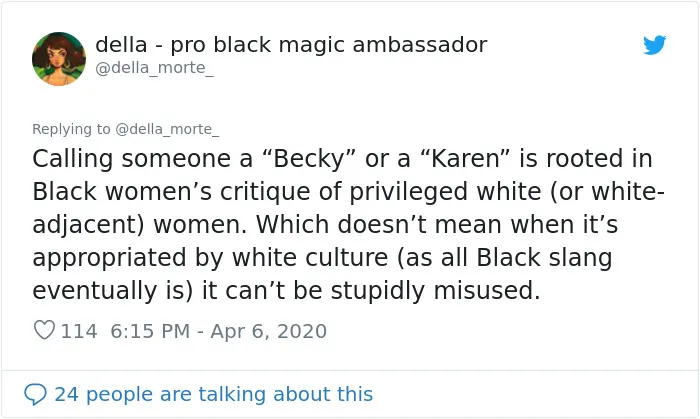This screenshot has width=700, height=419.
Task: Open '24 people are talking about this'
Action: point(213,394)
